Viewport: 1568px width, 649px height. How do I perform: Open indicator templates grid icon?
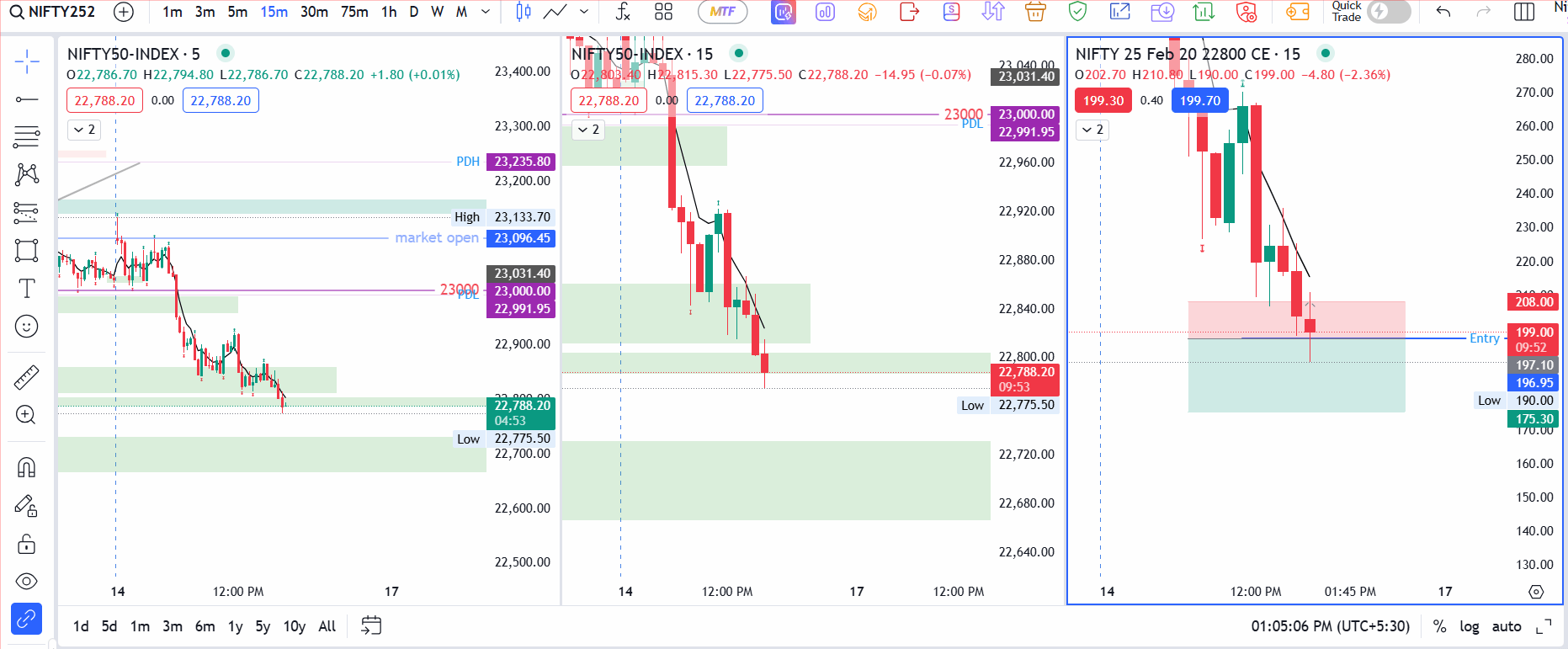[663, 12]
